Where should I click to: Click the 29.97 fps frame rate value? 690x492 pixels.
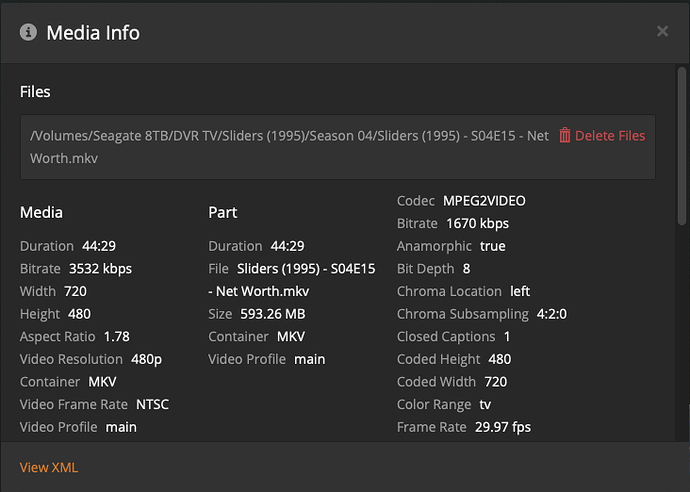[501, 427]
